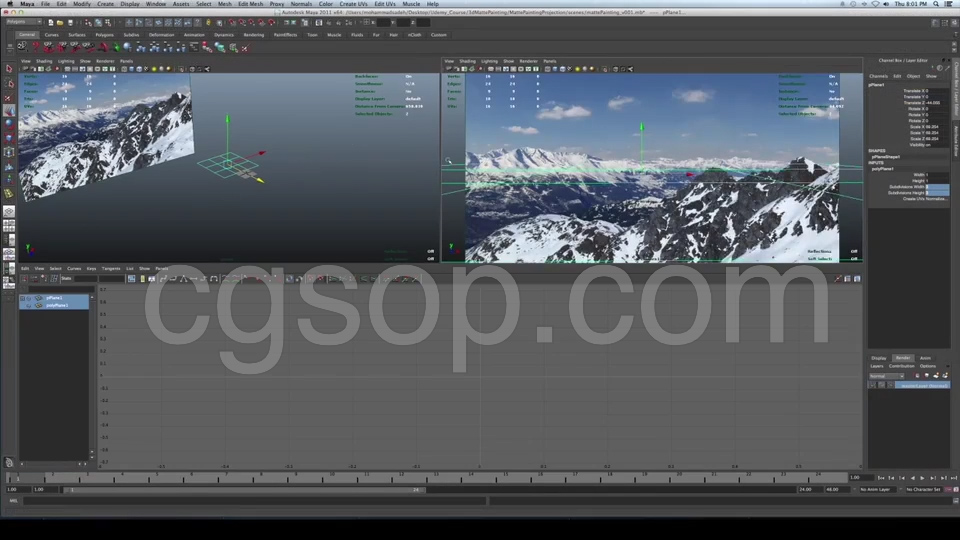960x540 pixels.
Task: Select the masterLayer render layer
Action: (923, 385)
